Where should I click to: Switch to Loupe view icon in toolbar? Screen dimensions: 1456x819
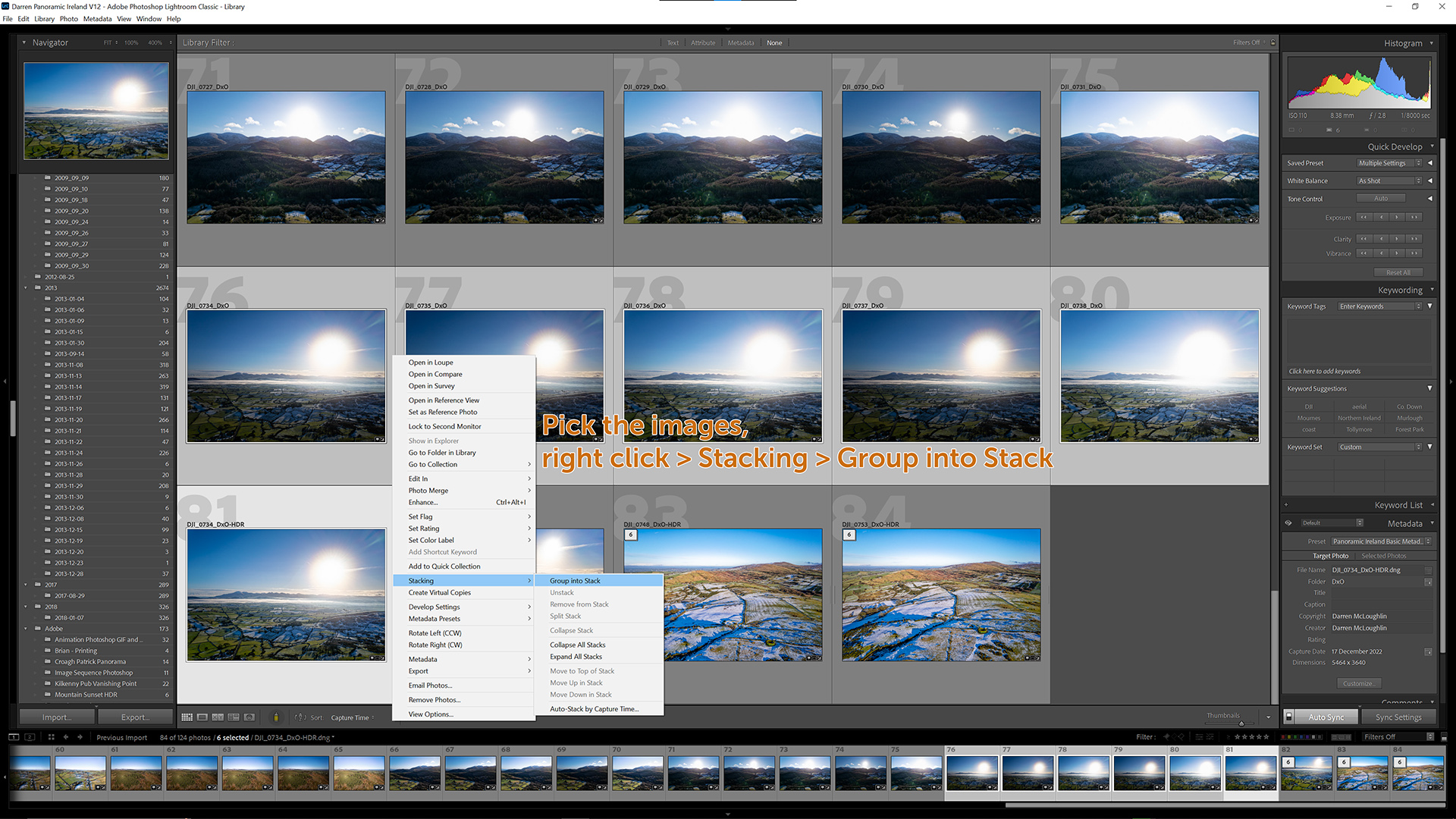coord(202,717)
